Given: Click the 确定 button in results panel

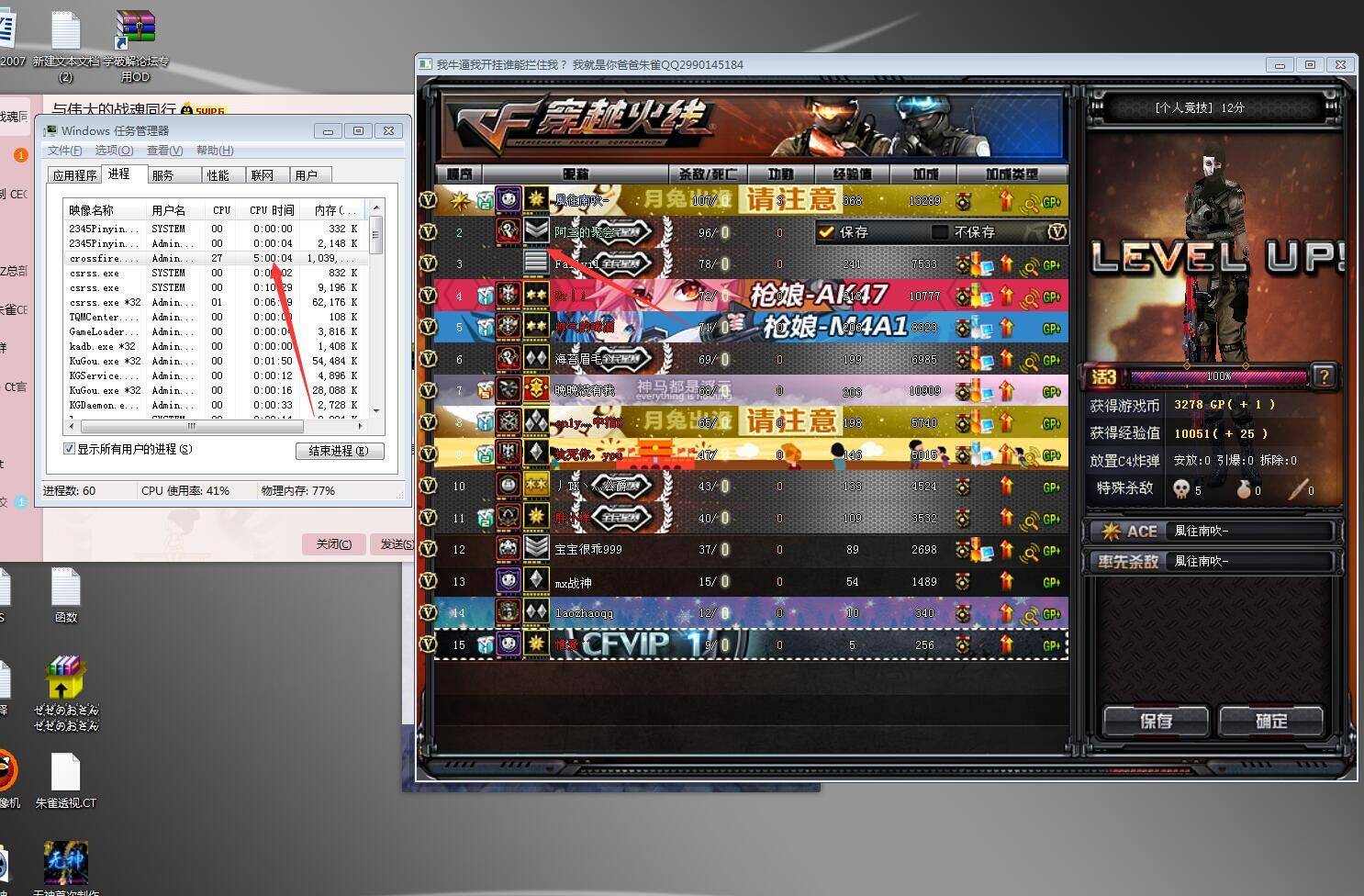Looking at the screenshot, I should [x=1271, y=722].
